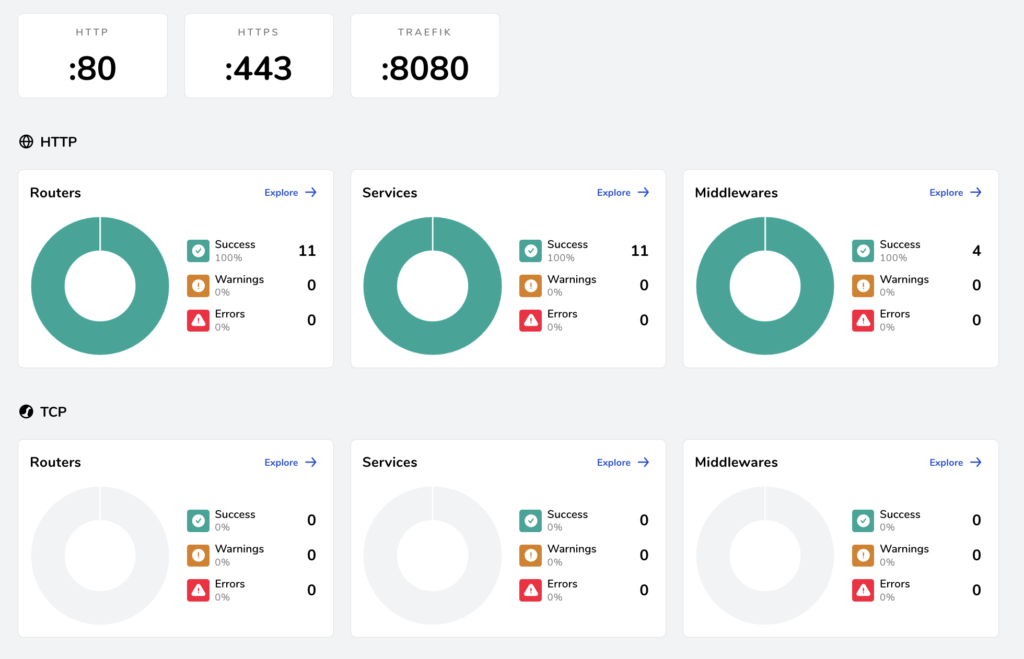Viewport: 1024px width, 659px height.
Task: Open Explore link for HTTP Services
Action: (x=623, y=193)
